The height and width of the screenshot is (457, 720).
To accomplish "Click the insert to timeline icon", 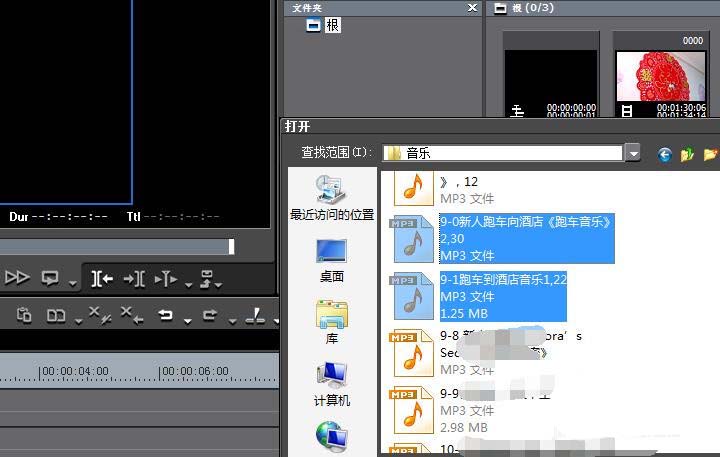I will pos(166,278).
